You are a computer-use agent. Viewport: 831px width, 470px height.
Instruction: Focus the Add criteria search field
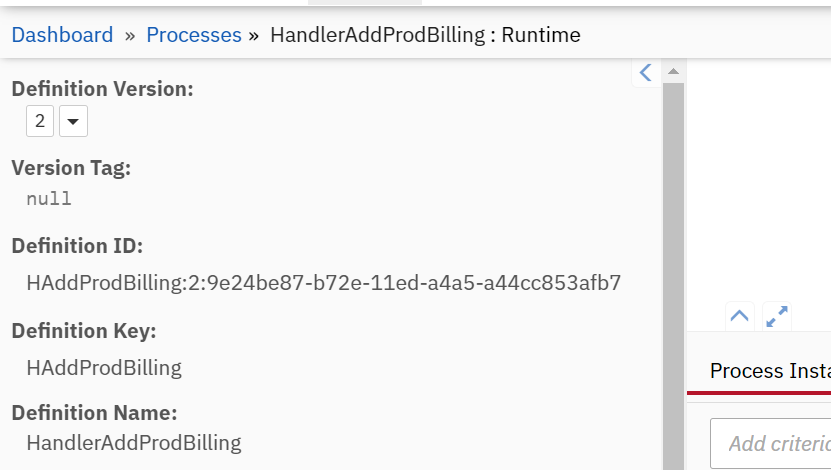775,443
